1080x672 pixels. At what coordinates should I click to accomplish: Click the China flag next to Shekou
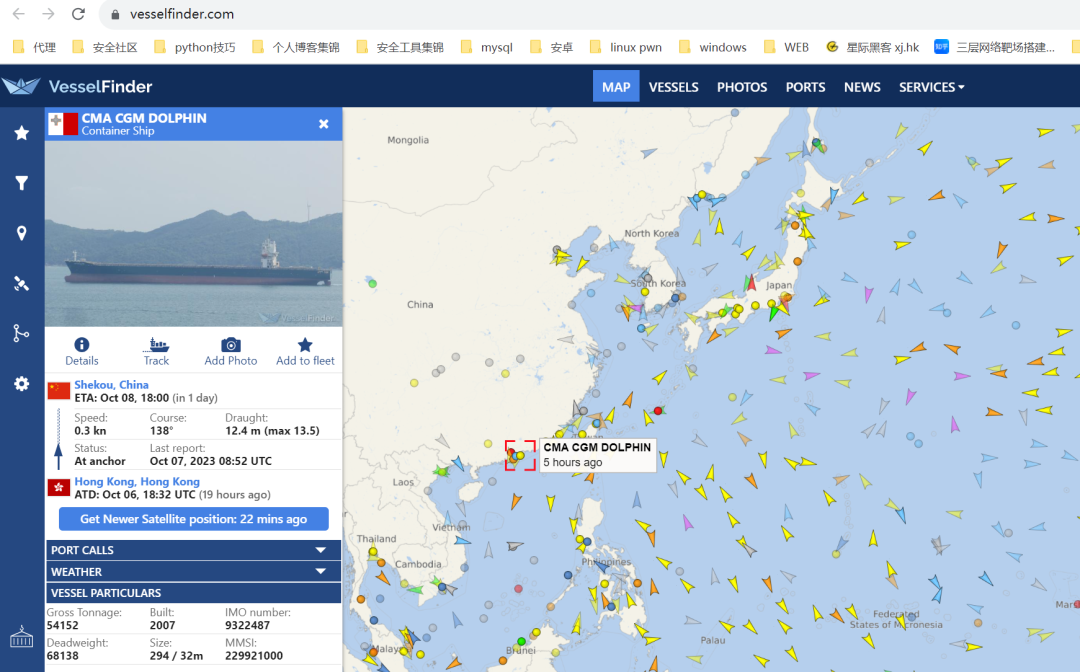point(59,391)
